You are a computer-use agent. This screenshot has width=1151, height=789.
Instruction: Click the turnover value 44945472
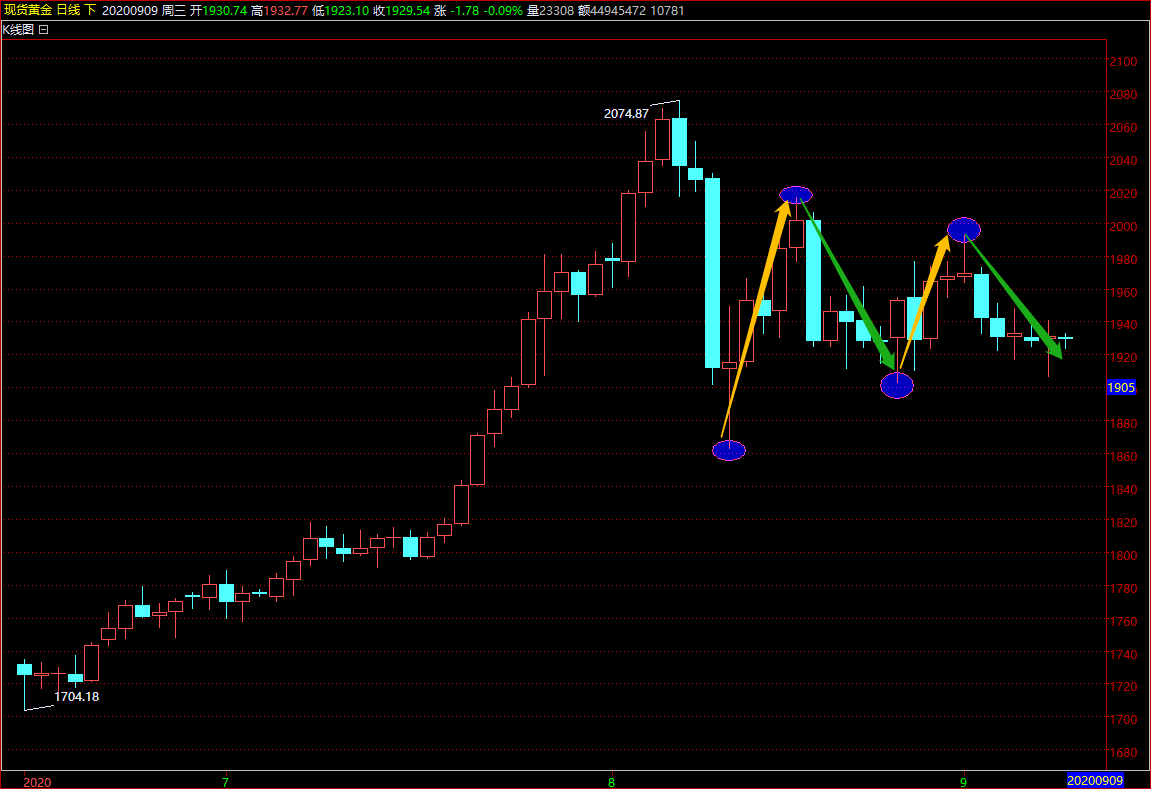[x=619, y=11]
